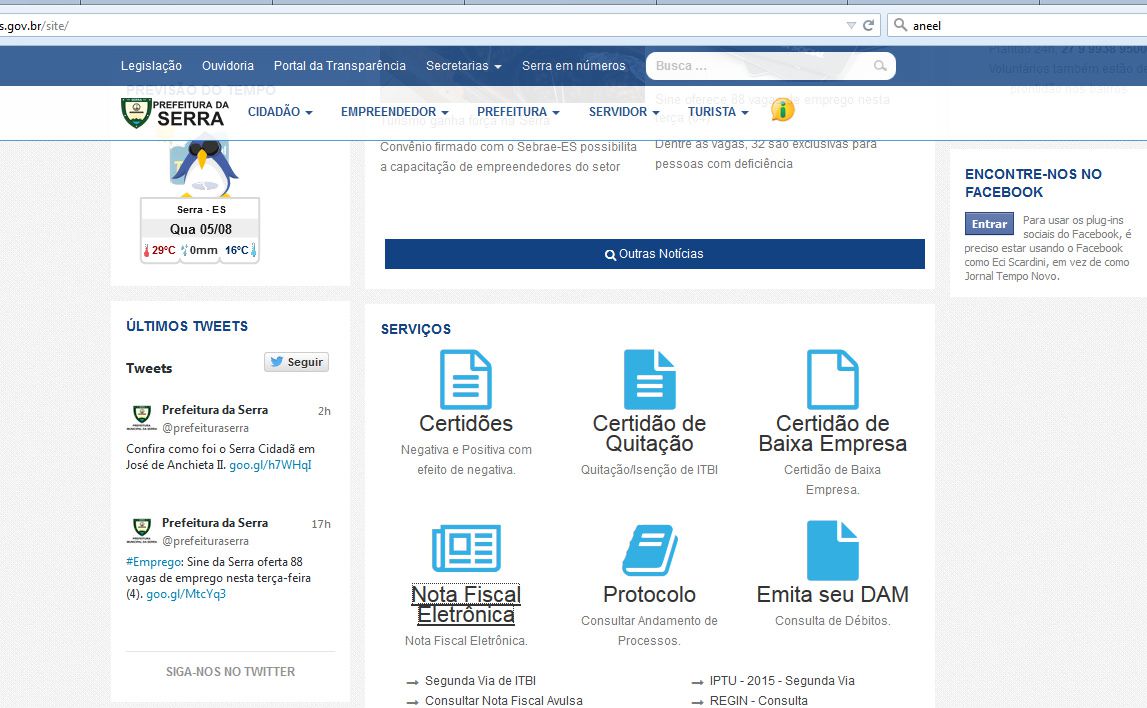This screenshot has height=708, width=1147.
Task: Open the Portal da Transparência menu item
Action: 340,66
